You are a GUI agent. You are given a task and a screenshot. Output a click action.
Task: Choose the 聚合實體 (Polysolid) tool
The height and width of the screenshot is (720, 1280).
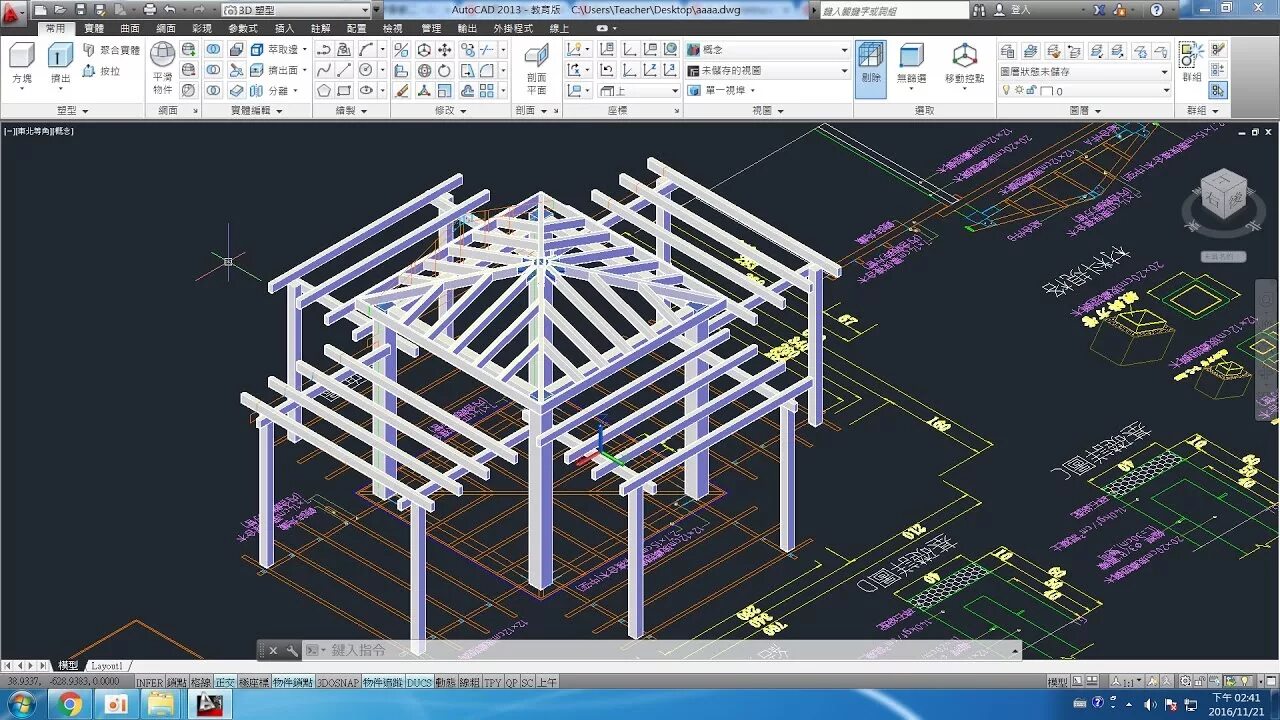coord(112,50)
